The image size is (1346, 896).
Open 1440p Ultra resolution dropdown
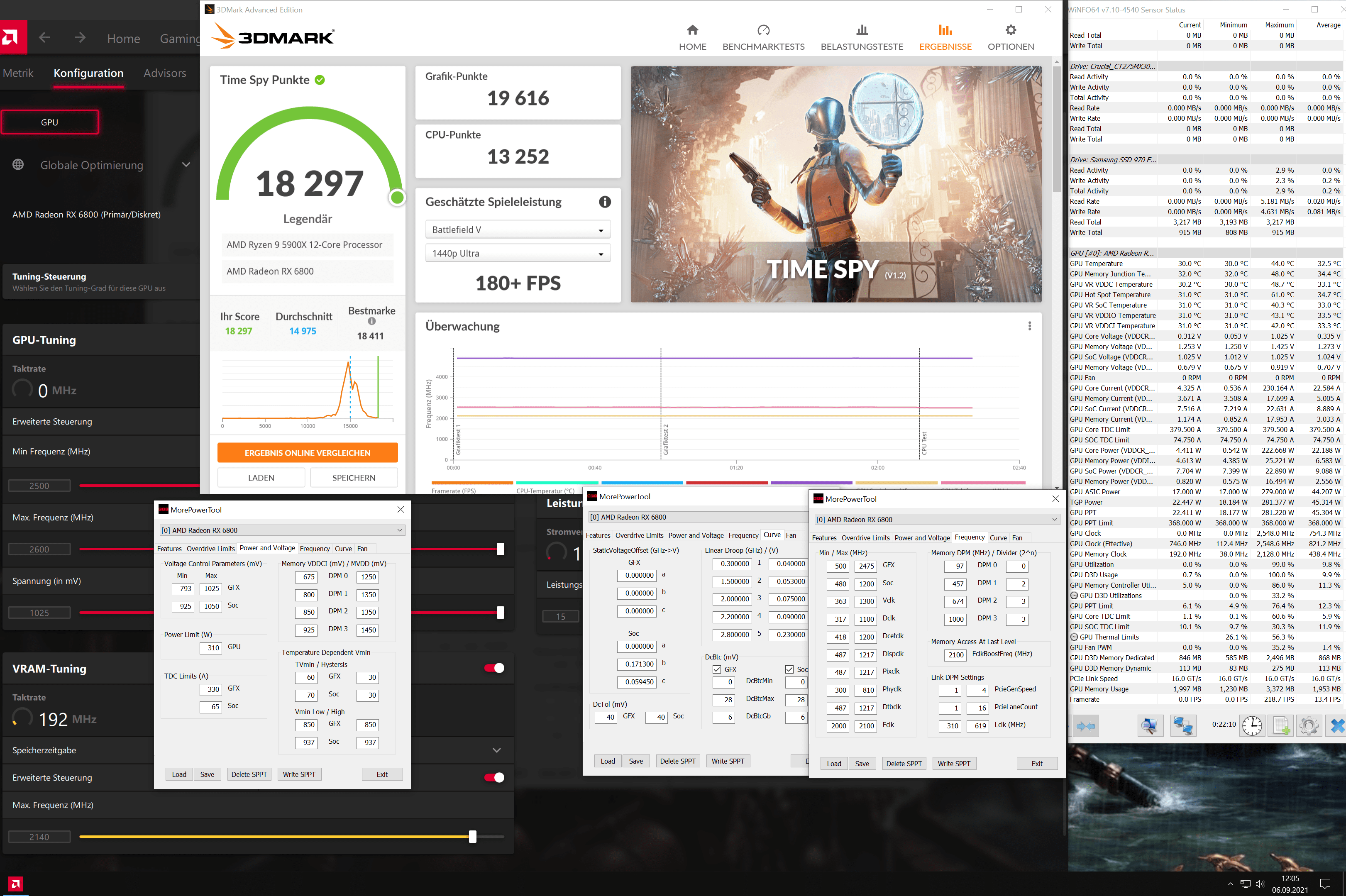[x=518, y=253]
